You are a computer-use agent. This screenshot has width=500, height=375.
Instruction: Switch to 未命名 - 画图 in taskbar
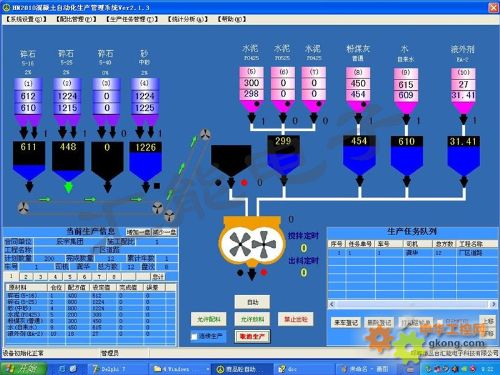click(x=368, y=369)
